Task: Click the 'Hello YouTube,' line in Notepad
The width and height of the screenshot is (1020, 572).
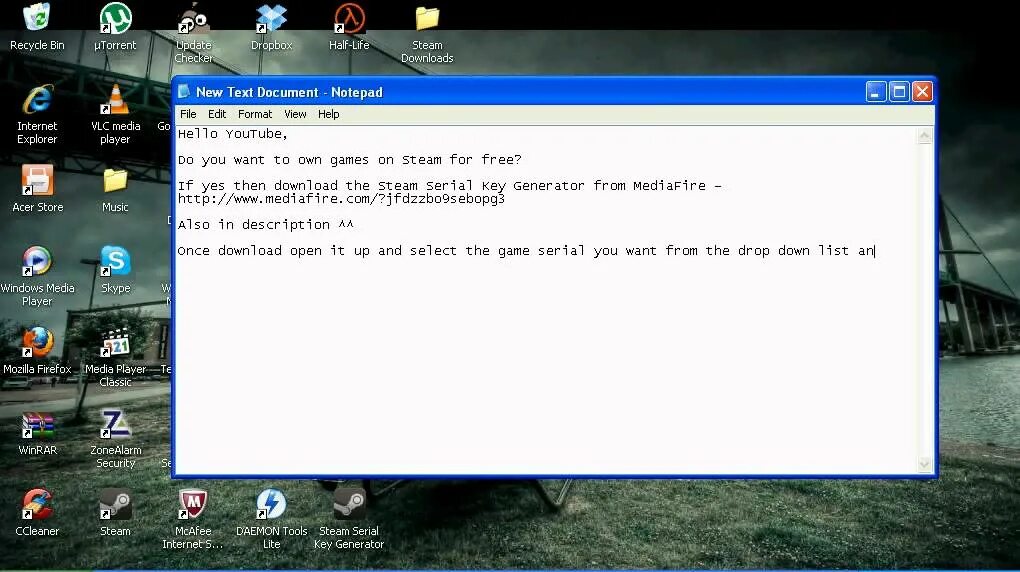Action: (x=232, y=133)
